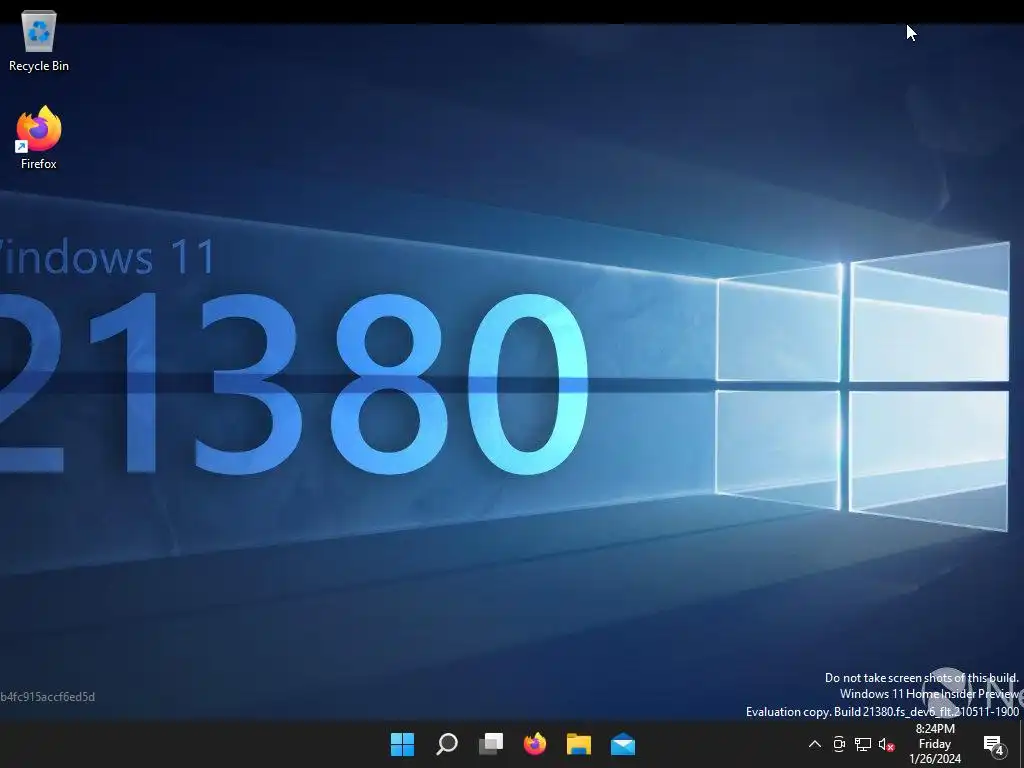Click the Firefox shortcut label text
This screenshot has width=1024, height=768.
click(39, 164)
